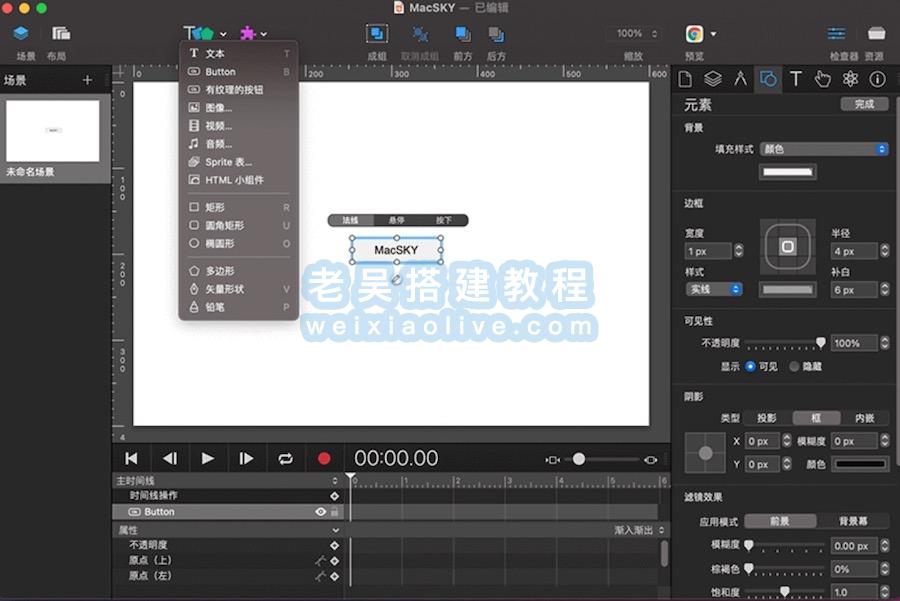
Task: Click the 完成 button in Elements panel
Action: [864, 103]
